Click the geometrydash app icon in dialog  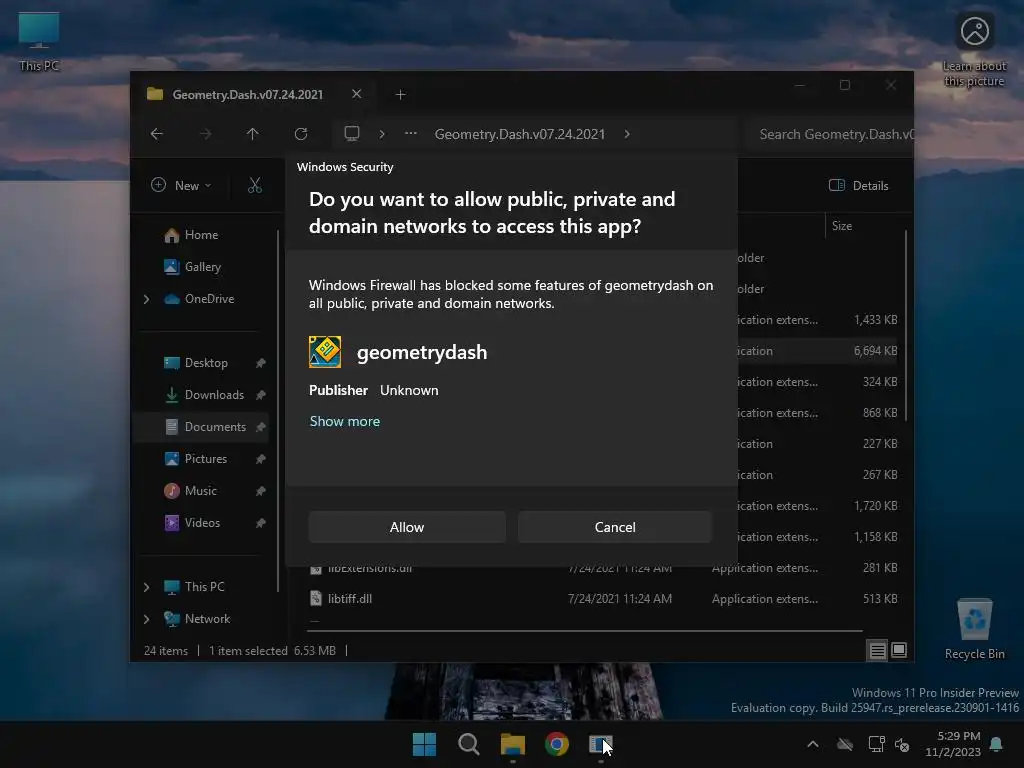pos(325,352)
